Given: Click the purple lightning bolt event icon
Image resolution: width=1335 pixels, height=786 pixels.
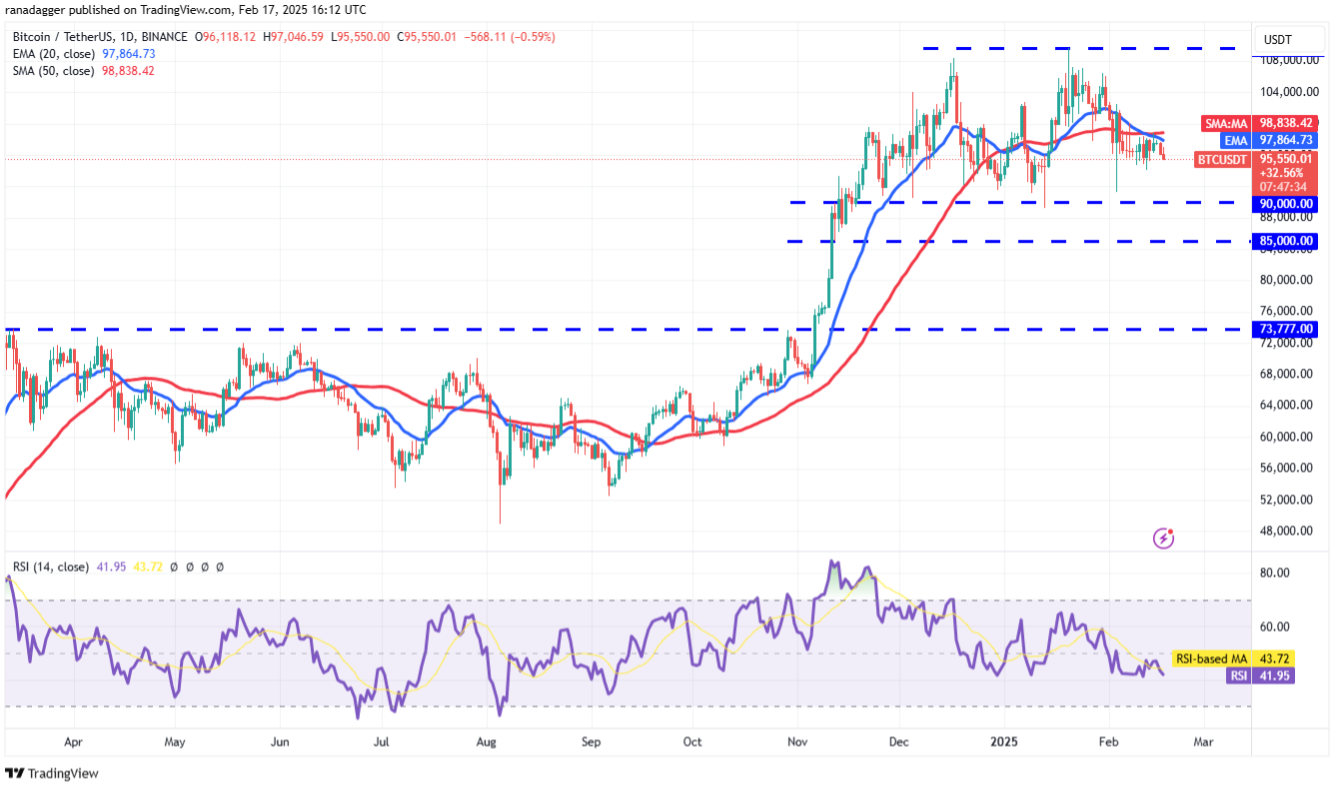Looking at the screenshot, I should (1163, 538).
